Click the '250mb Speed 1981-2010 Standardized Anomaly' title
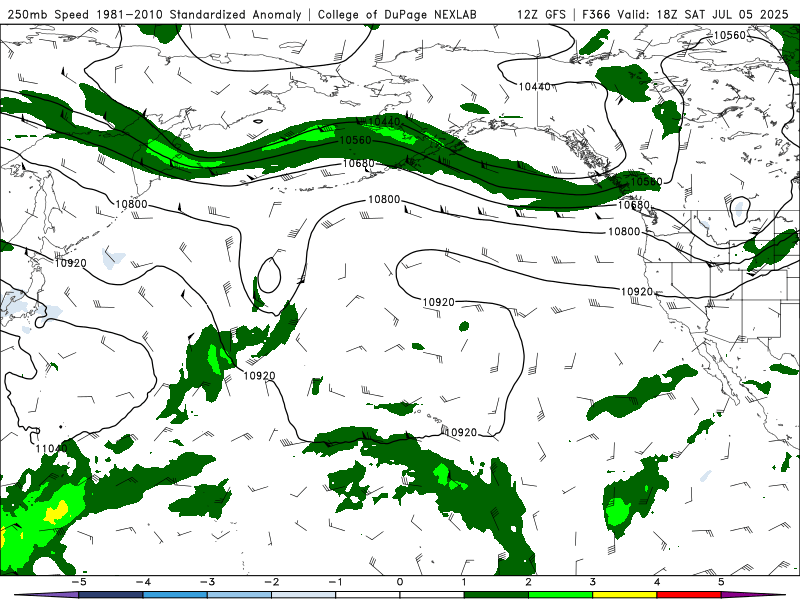800x600 pixels. (x=155, y=14)
